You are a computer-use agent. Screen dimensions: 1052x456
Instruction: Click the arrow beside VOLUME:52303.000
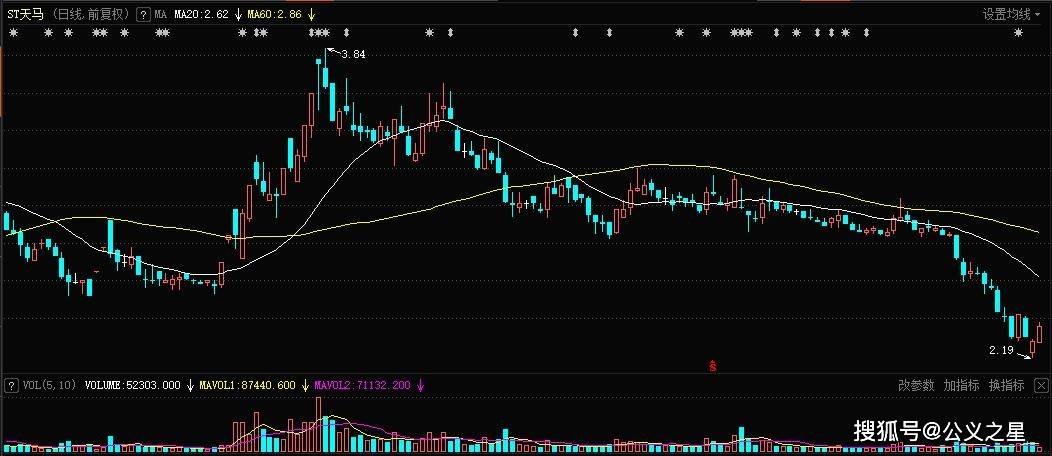coord(190,385)
